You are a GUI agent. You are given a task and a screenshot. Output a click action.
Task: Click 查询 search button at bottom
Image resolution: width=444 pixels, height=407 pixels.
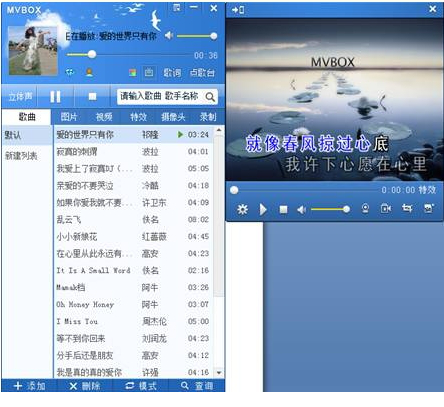(x=197, y=386)
